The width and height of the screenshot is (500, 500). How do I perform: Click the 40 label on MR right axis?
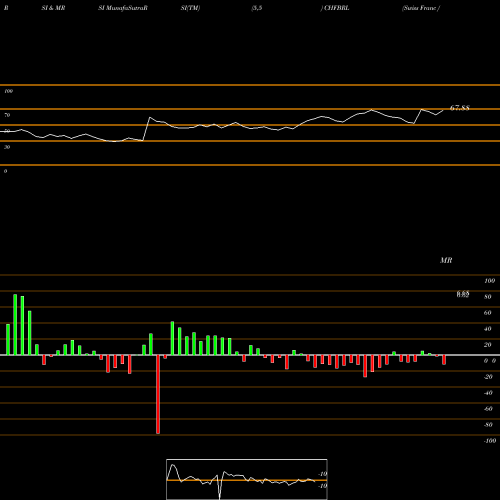[488, 329]
